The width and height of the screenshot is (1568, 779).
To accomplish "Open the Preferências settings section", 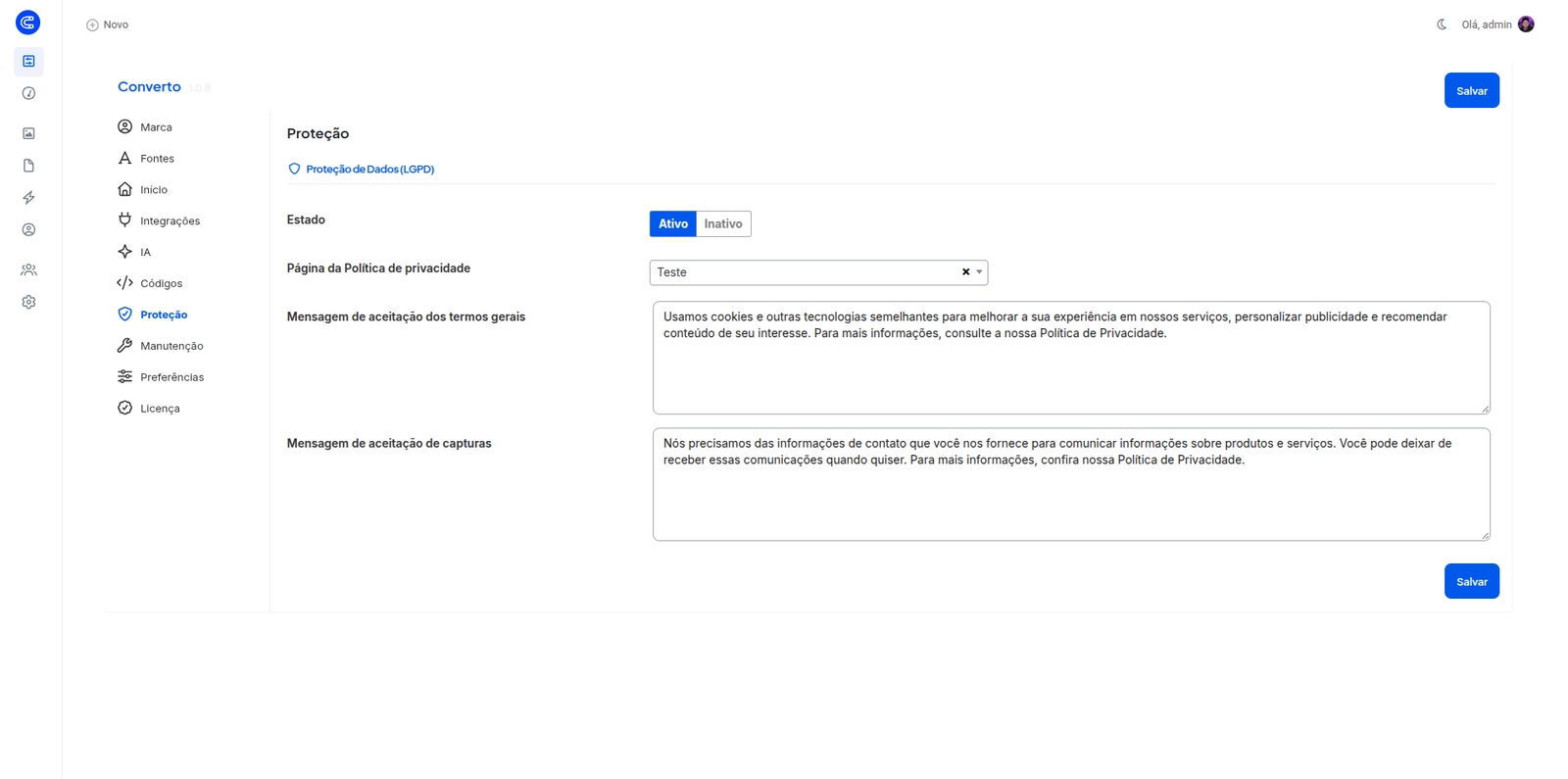I will tap(161, 377).
